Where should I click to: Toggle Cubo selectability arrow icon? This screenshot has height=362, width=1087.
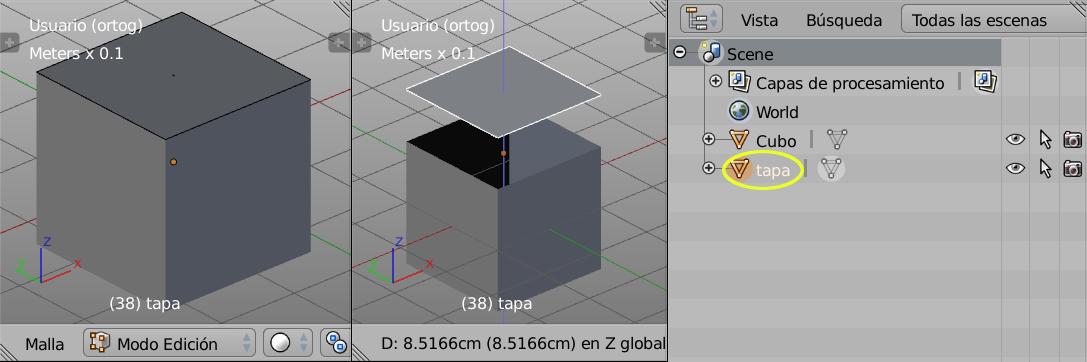coord(1045,140)
